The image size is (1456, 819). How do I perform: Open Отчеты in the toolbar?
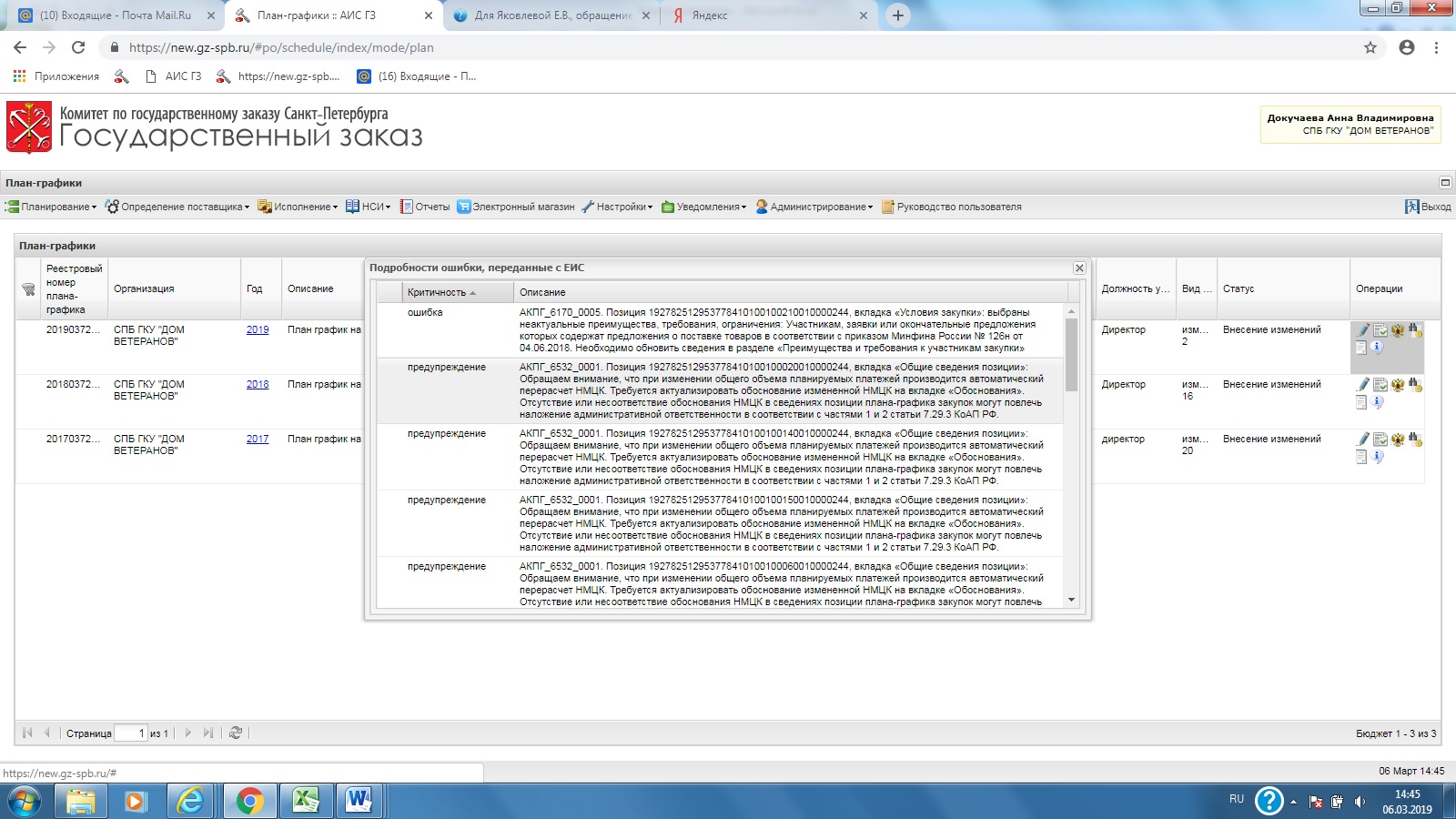point(425,207)
